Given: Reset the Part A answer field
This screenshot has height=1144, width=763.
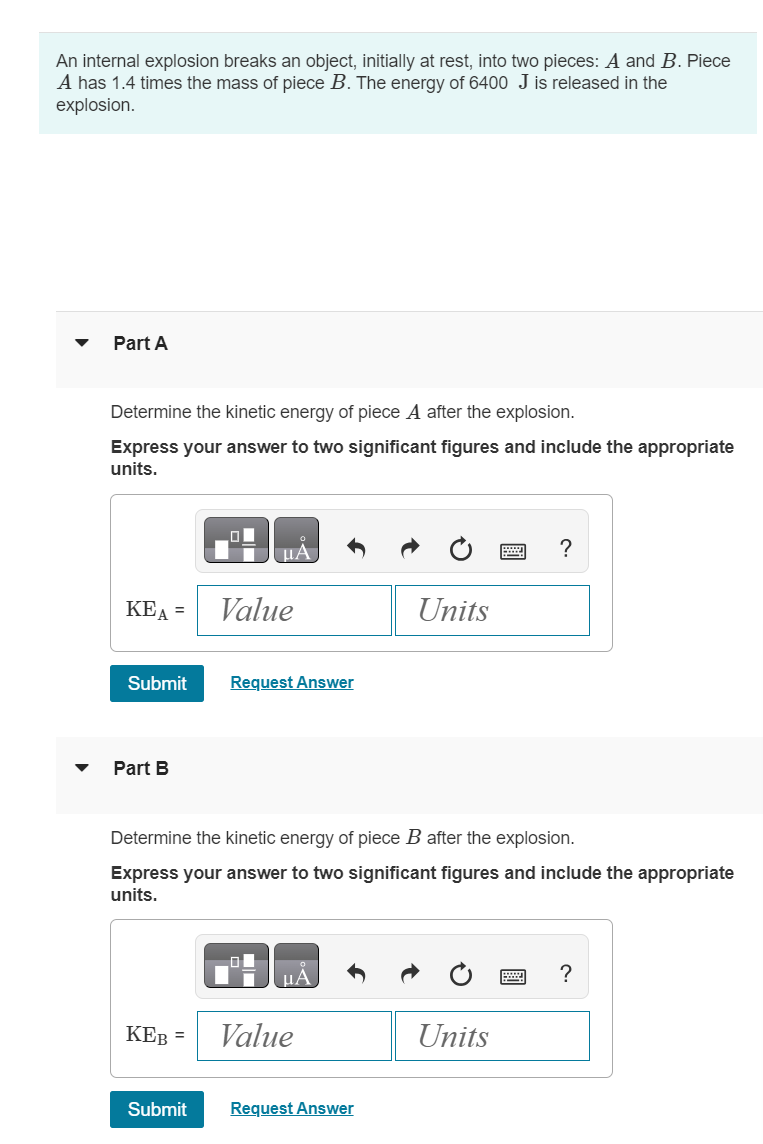Looking at the screenshot, I should (460, 548).
